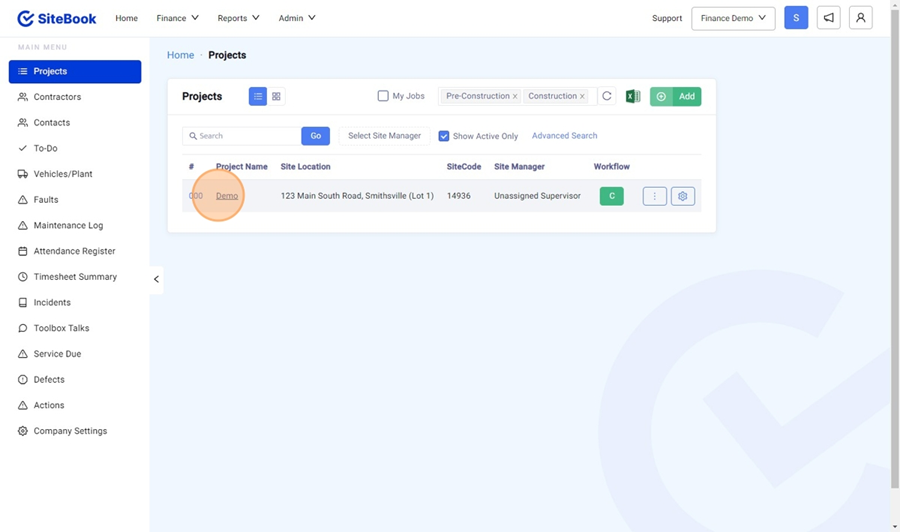
Task: Expand the Finance dropdown menu
Action: 178,18
